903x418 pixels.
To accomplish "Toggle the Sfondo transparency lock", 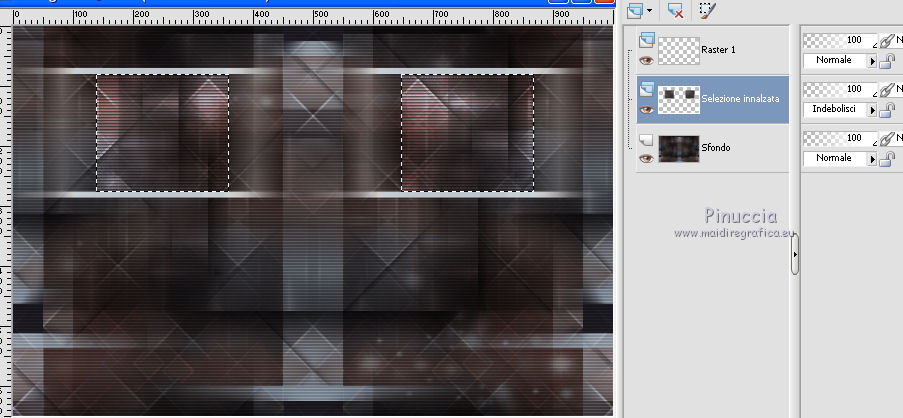I will [x=889, y=158].
